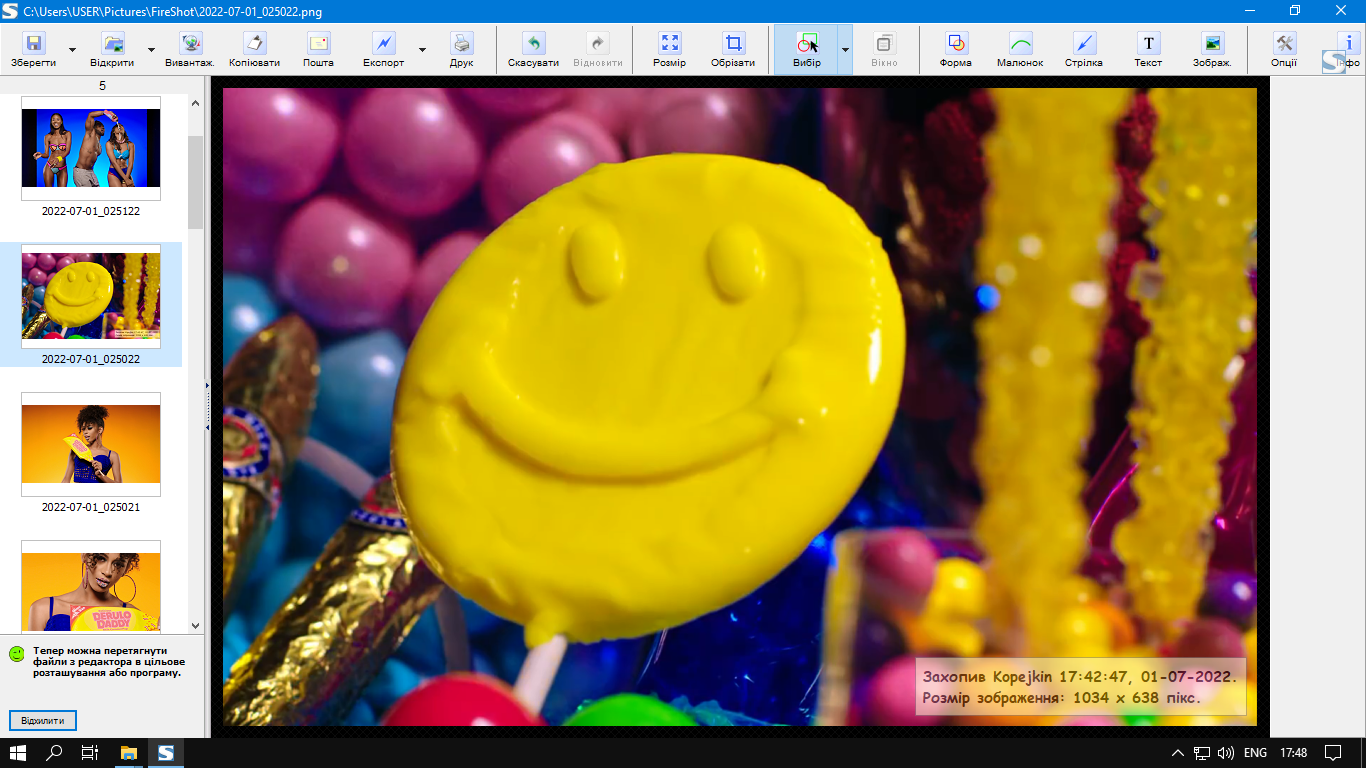
Task: Select the Малюнок (Drawing) tool
Action: [1020, 49]
